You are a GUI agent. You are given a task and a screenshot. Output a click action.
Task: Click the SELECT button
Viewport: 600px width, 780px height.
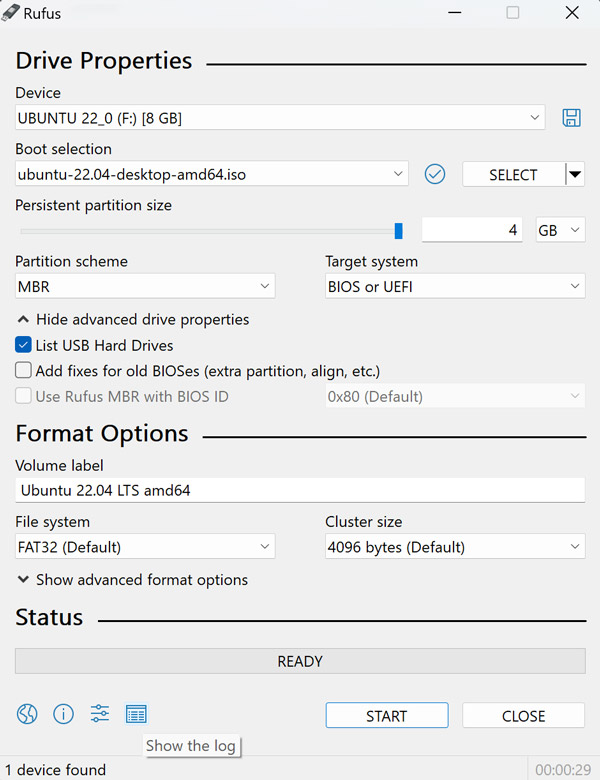coord(513,175)
